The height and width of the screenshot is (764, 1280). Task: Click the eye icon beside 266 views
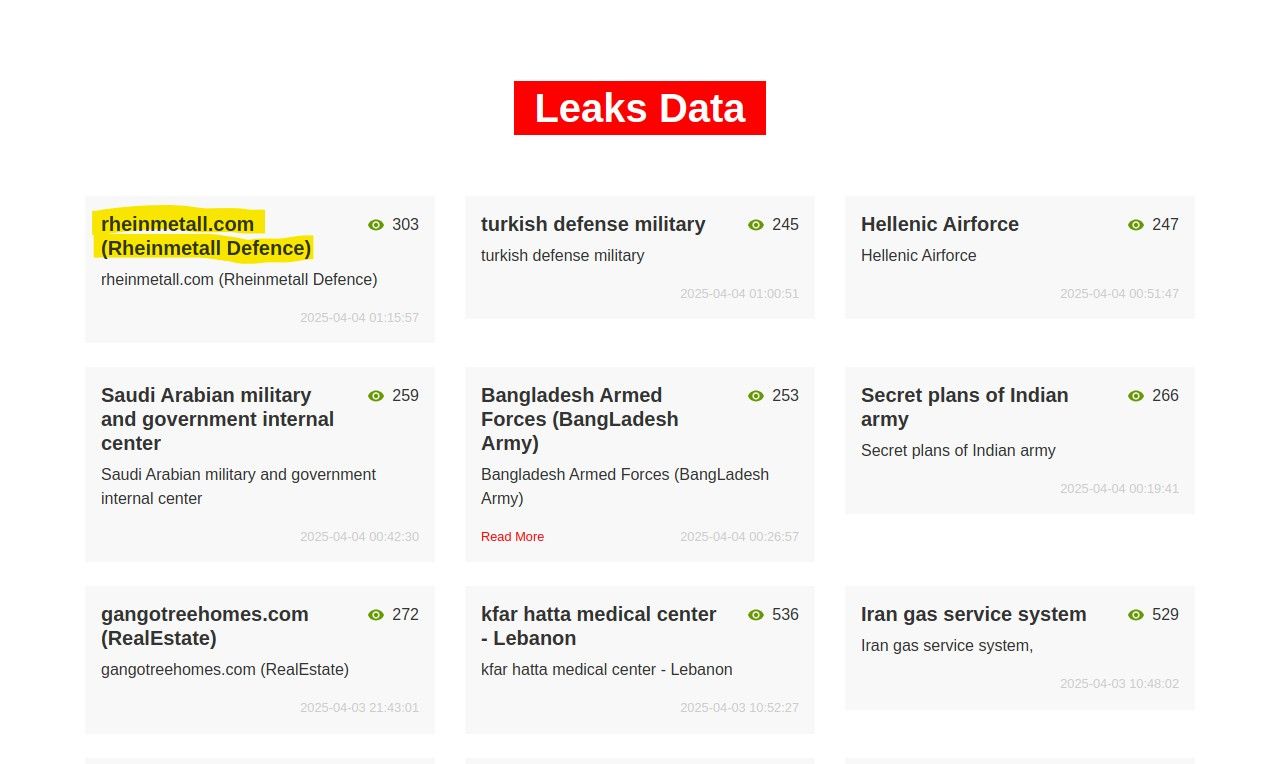pos(1136,396)
